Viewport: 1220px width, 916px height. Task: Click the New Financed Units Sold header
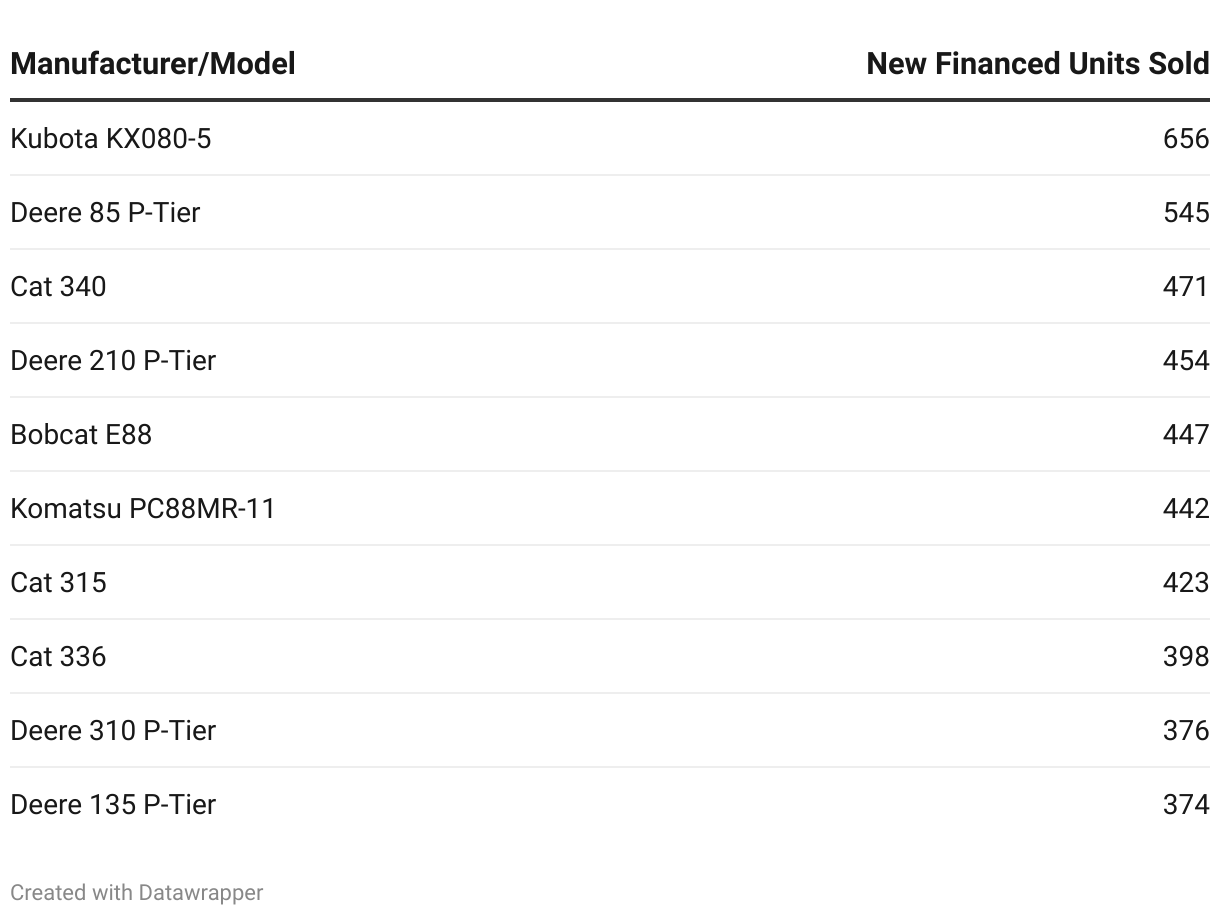tap(1038, 64)
